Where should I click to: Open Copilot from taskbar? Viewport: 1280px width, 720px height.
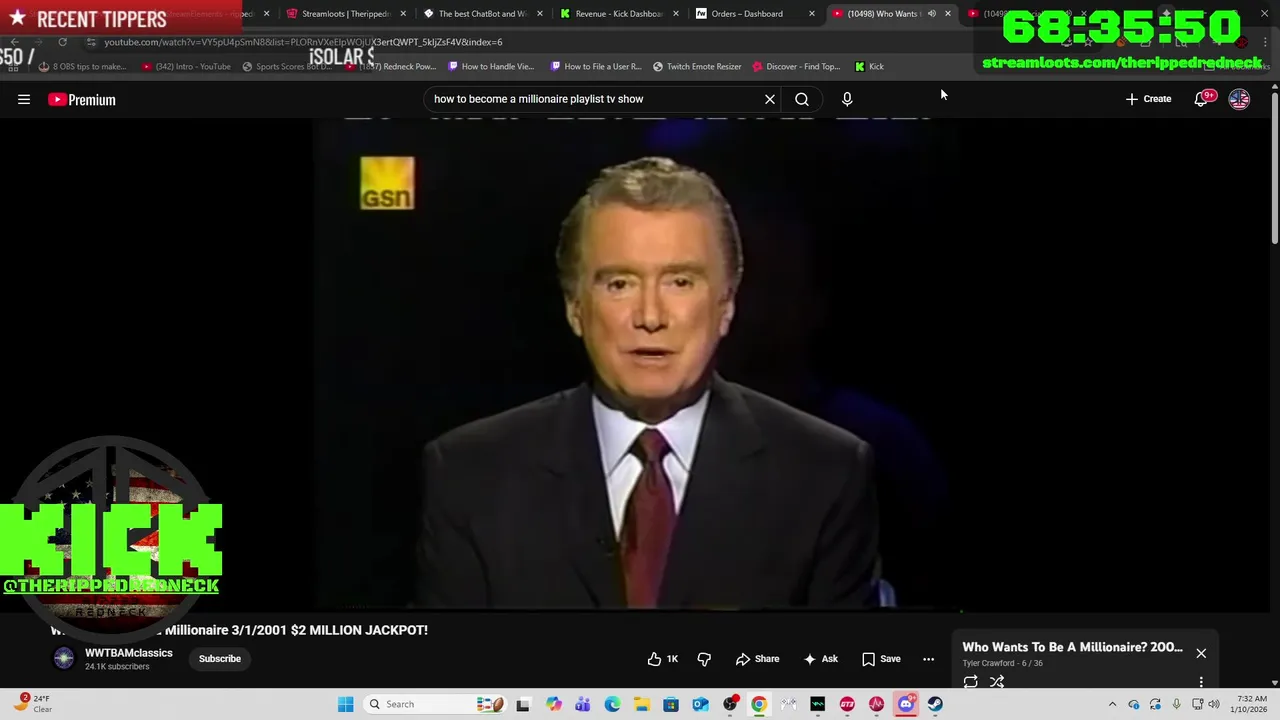click(553, 704)
